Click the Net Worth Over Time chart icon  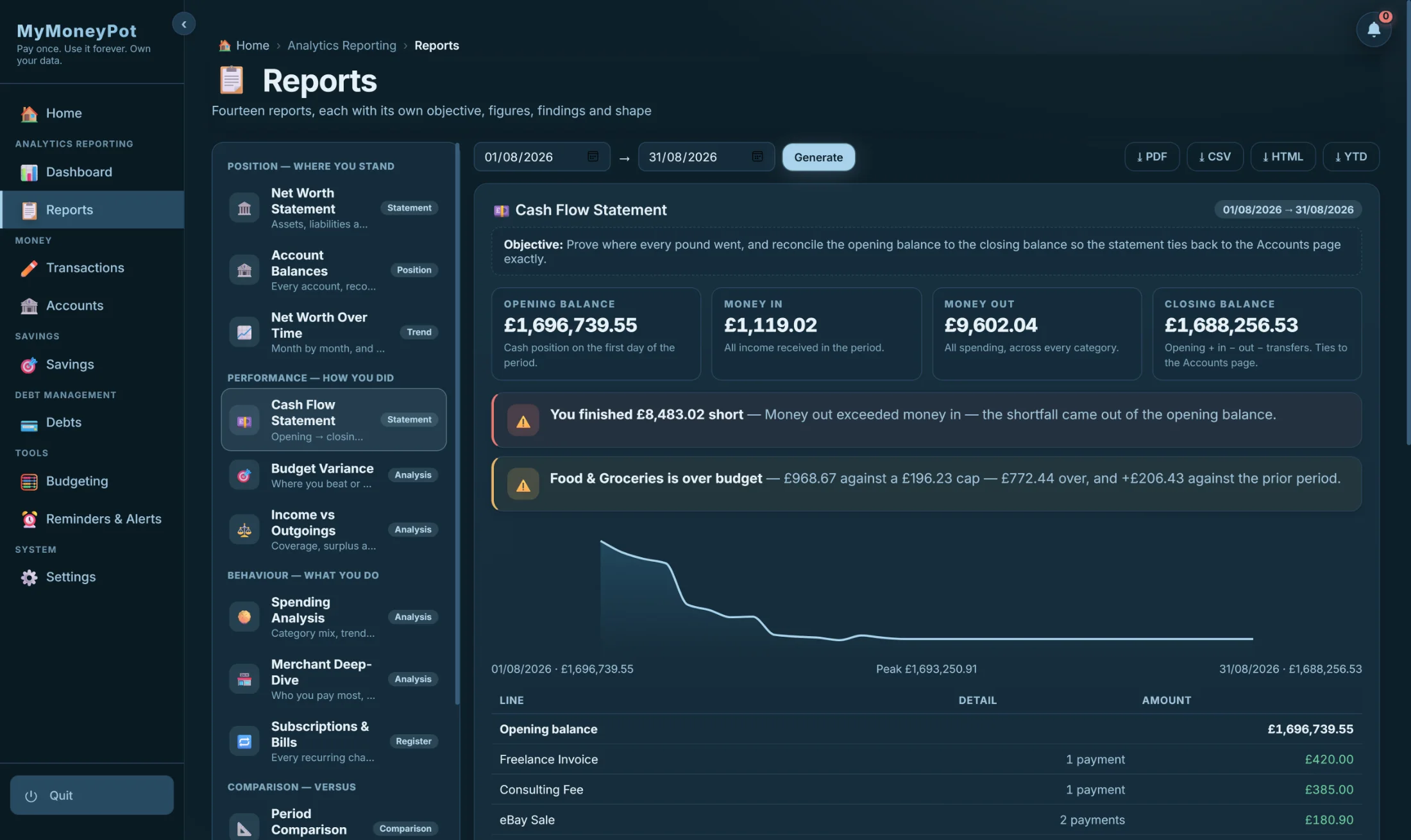point(244,332)
